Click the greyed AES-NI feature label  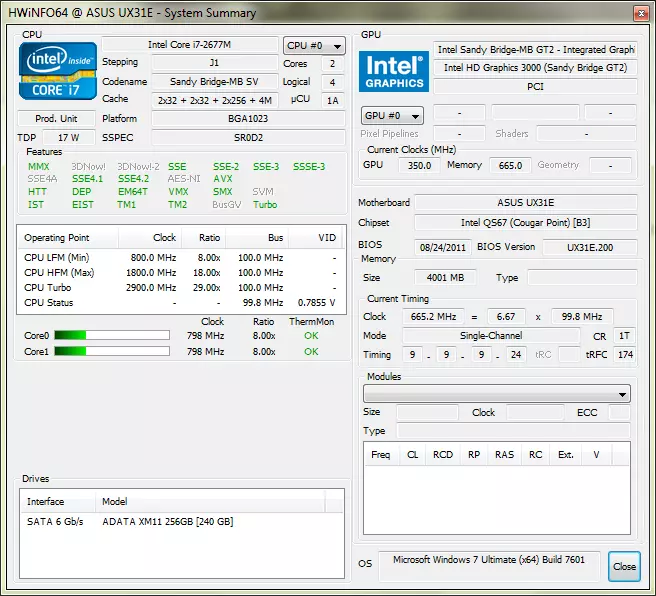pyautogui.click(x=184, y=179)
